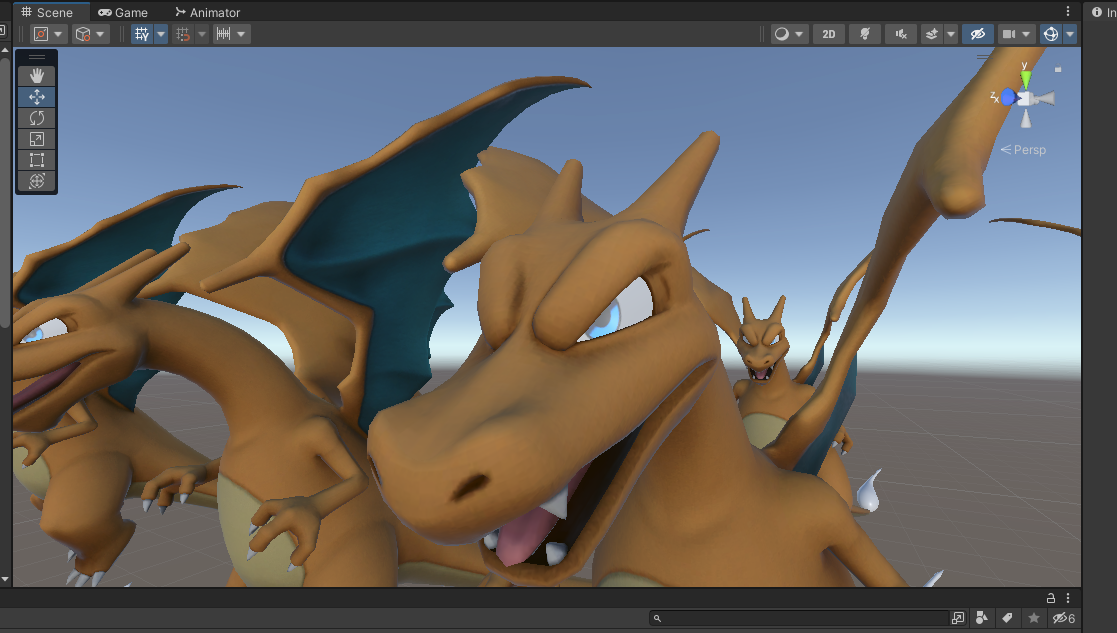Toggle scene effects layers button
The width and height of the screenshot is (1117, 633).
(x=932, y=34)
